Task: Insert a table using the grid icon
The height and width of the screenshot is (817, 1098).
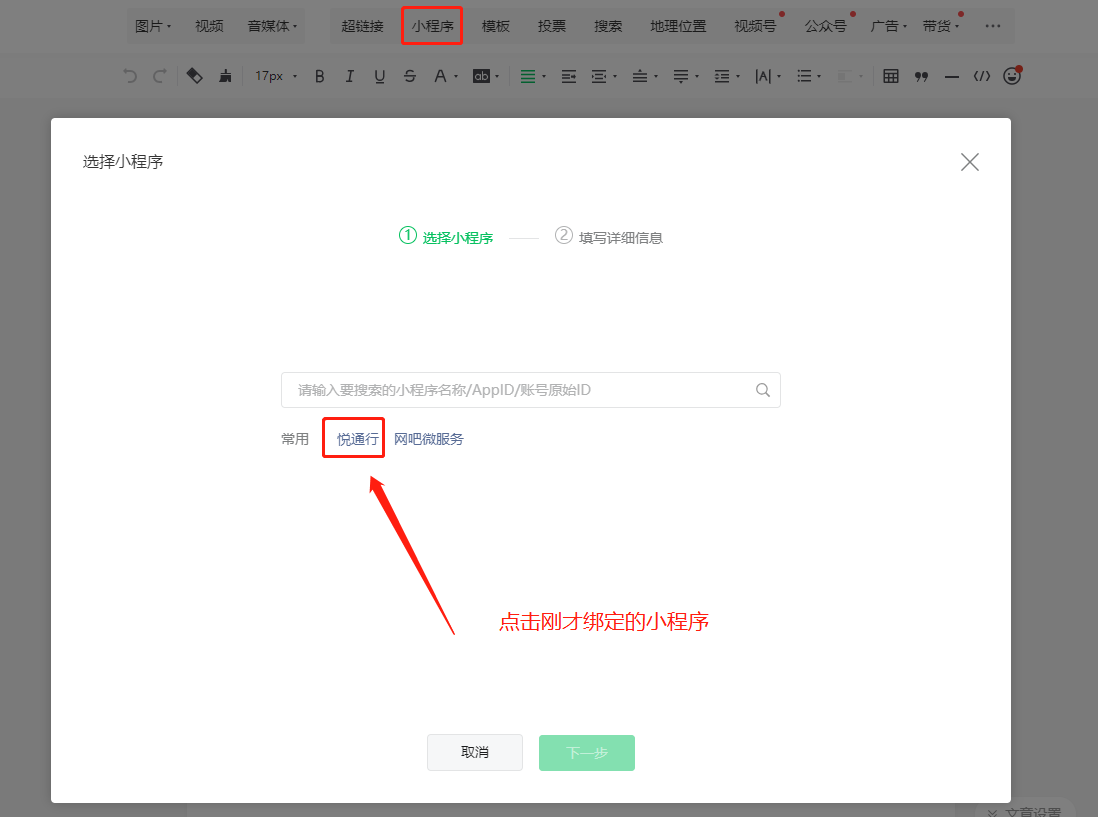Action: pyautogui.click(x=891, y=76)
